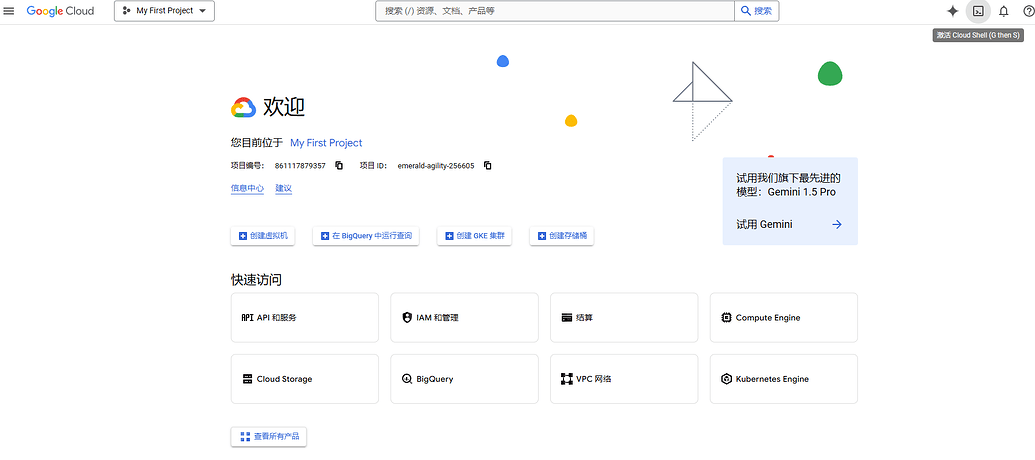Open the notifications bell icon
The image size is (1035, 460).
(x=1003, y=11)
